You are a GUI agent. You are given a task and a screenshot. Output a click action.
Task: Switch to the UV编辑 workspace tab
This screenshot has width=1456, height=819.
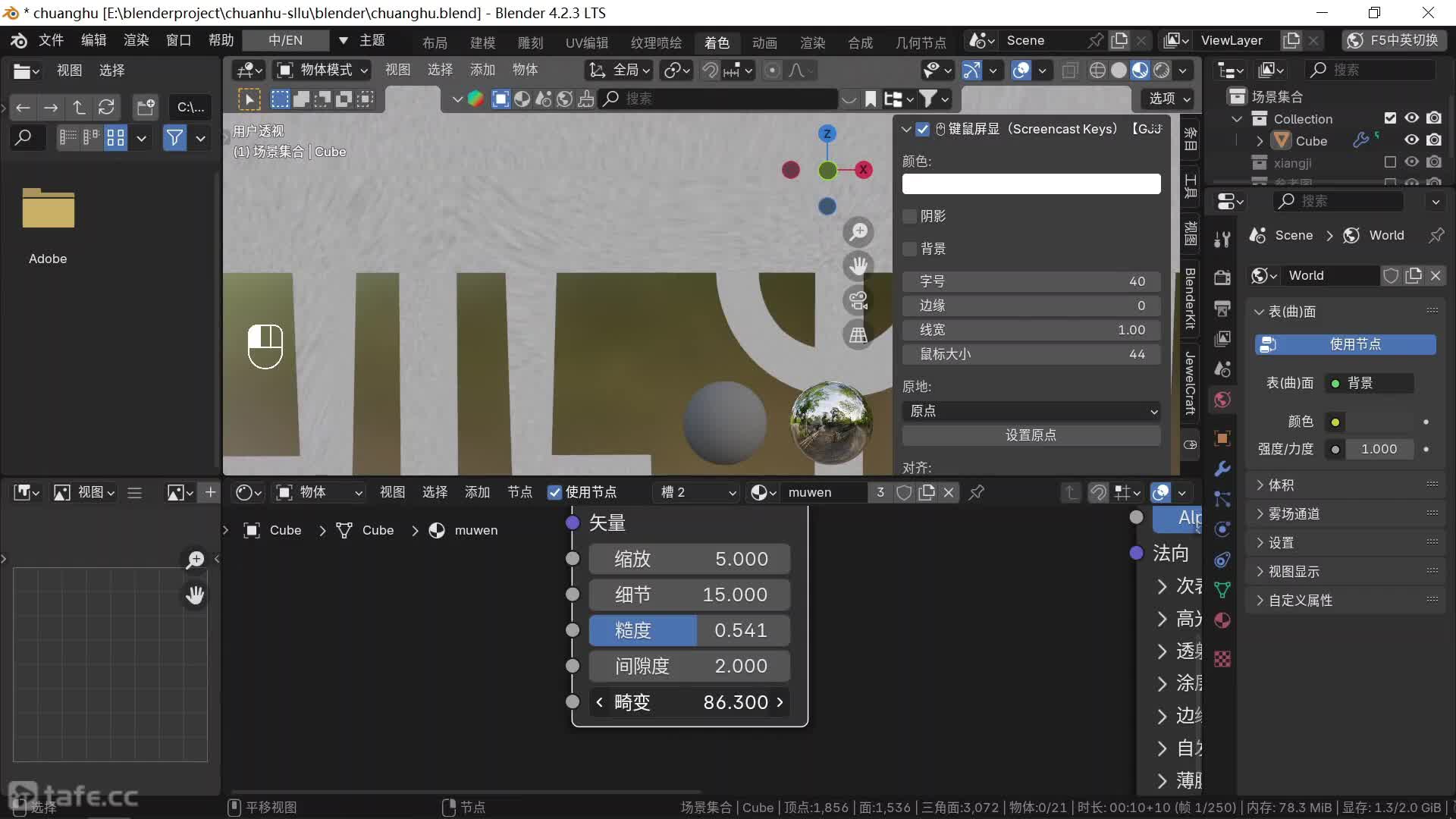pos(586,42)
